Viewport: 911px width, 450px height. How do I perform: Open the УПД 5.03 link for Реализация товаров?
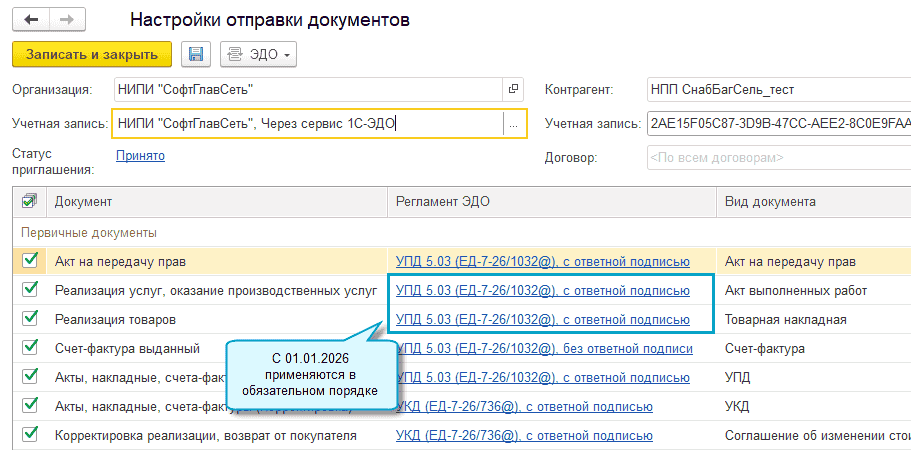[543, 320]
